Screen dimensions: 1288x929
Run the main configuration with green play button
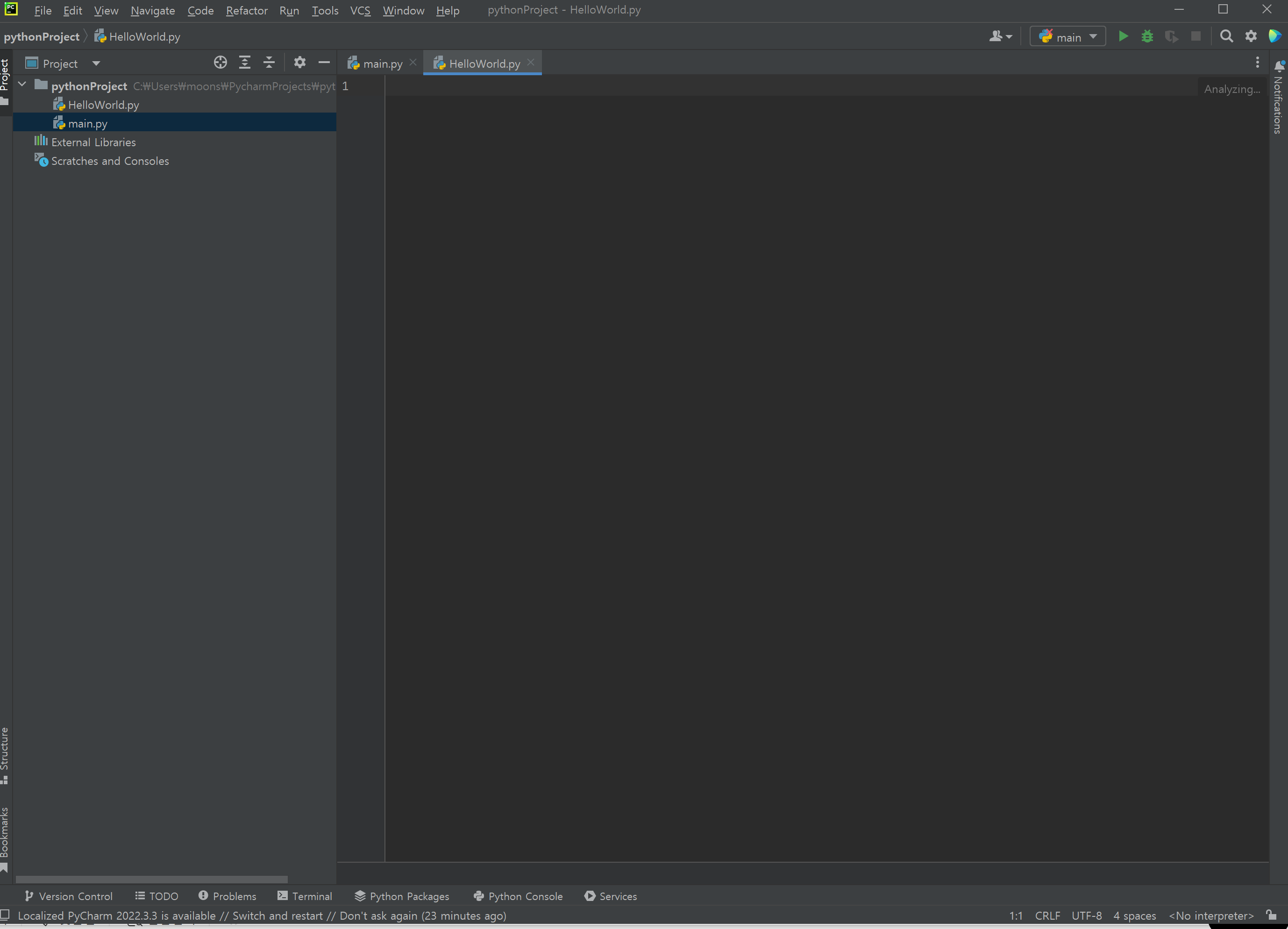point(1123,37)
